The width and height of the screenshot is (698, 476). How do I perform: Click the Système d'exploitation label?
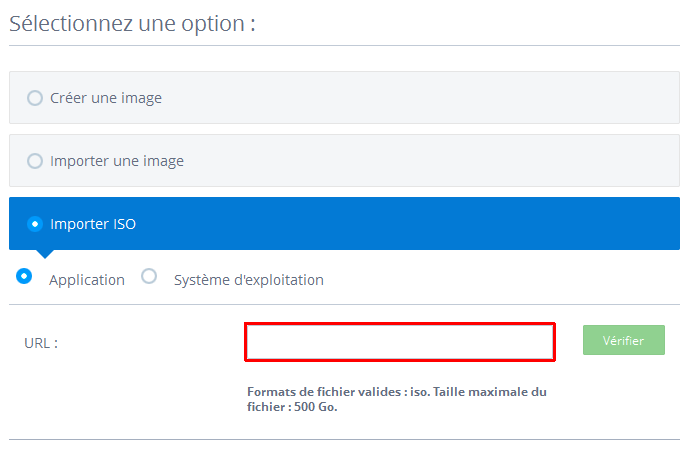click(x=249, y=280)
